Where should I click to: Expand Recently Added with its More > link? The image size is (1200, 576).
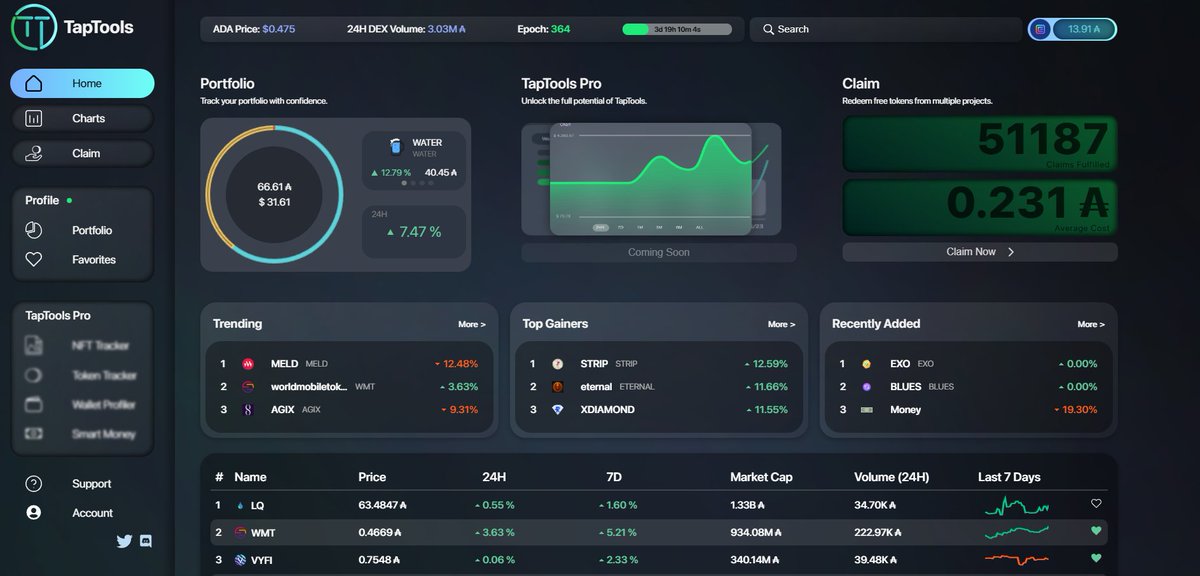click(1091, 324)
